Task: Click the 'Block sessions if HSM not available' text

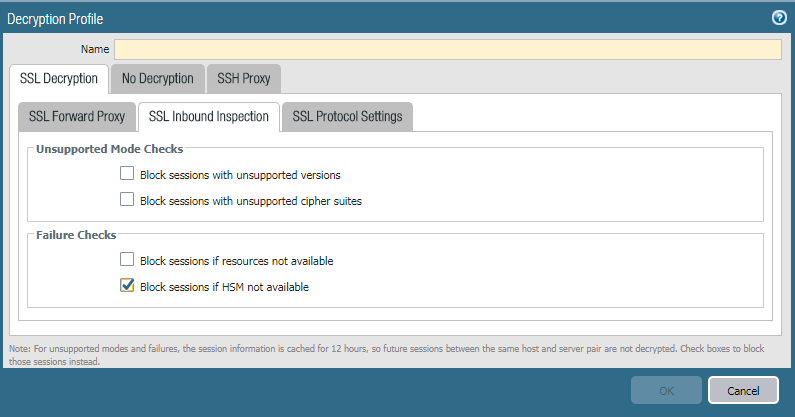Action: pos(224,287)
